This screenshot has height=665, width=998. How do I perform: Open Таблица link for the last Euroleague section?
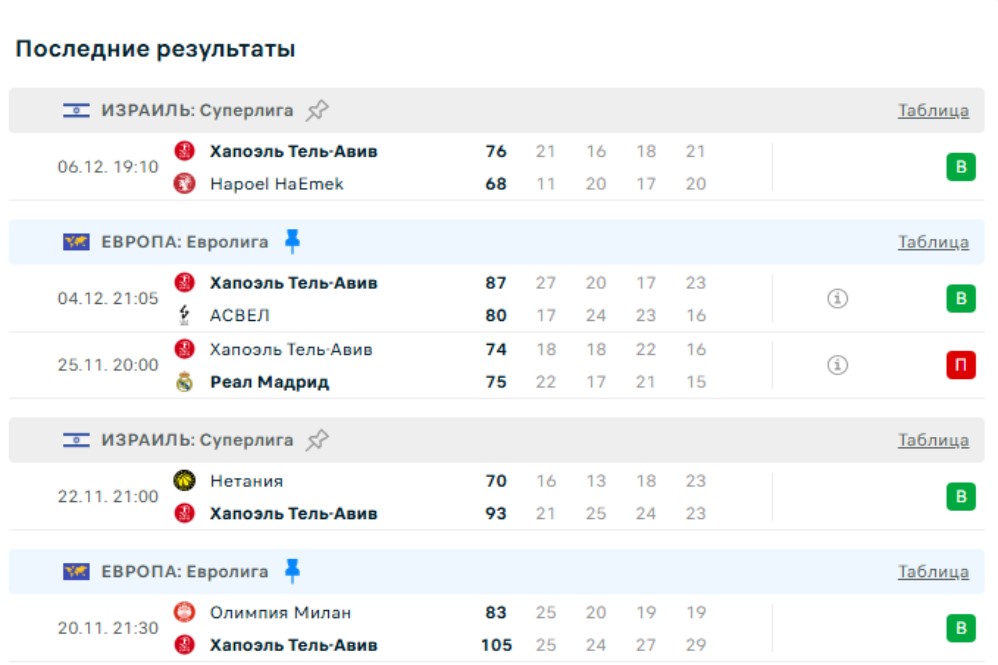coord(932,572)
